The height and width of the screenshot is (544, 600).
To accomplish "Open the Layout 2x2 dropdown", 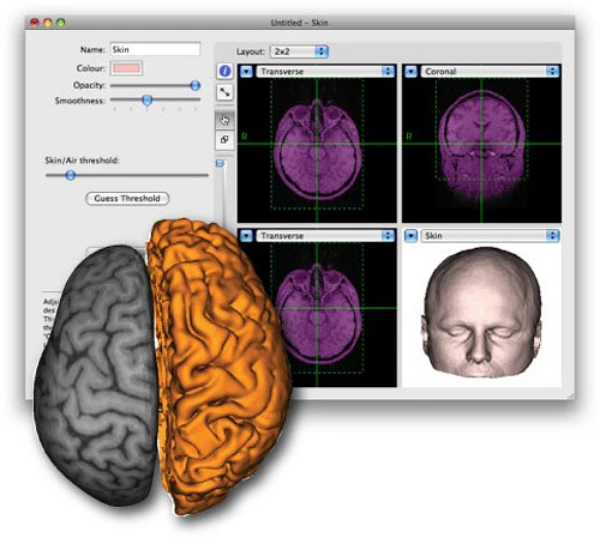I will point(300,50).
